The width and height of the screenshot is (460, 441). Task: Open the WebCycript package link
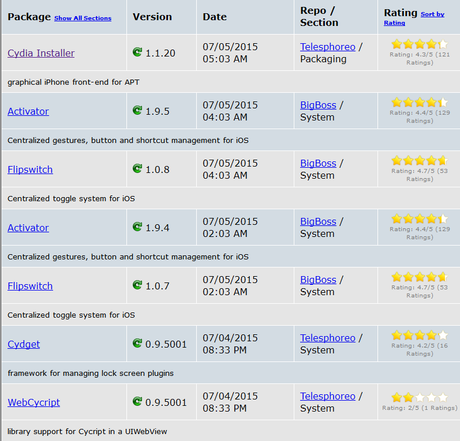tap(34, 402)
